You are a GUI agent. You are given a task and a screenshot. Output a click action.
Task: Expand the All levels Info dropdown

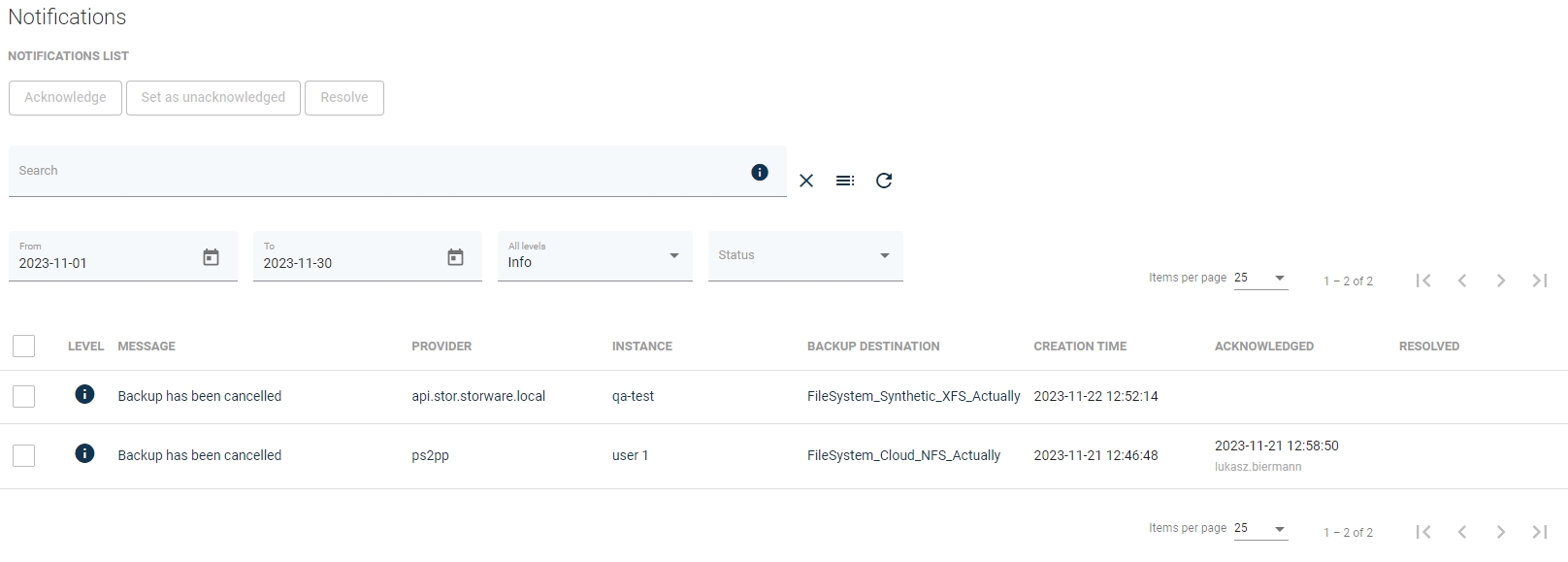tap(594, 256)
